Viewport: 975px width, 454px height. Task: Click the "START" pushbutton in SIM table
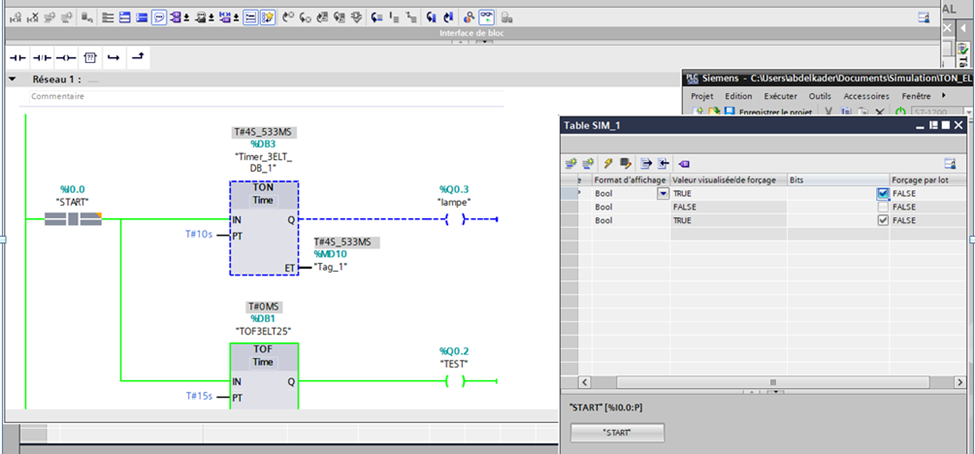pos(617,433)
